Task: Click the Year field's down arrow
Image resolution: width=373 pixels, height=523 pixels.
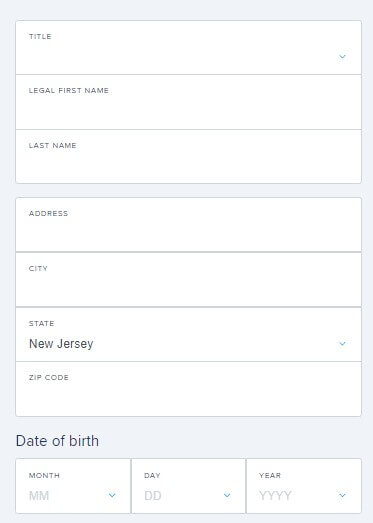Action: tap(342, 495)
